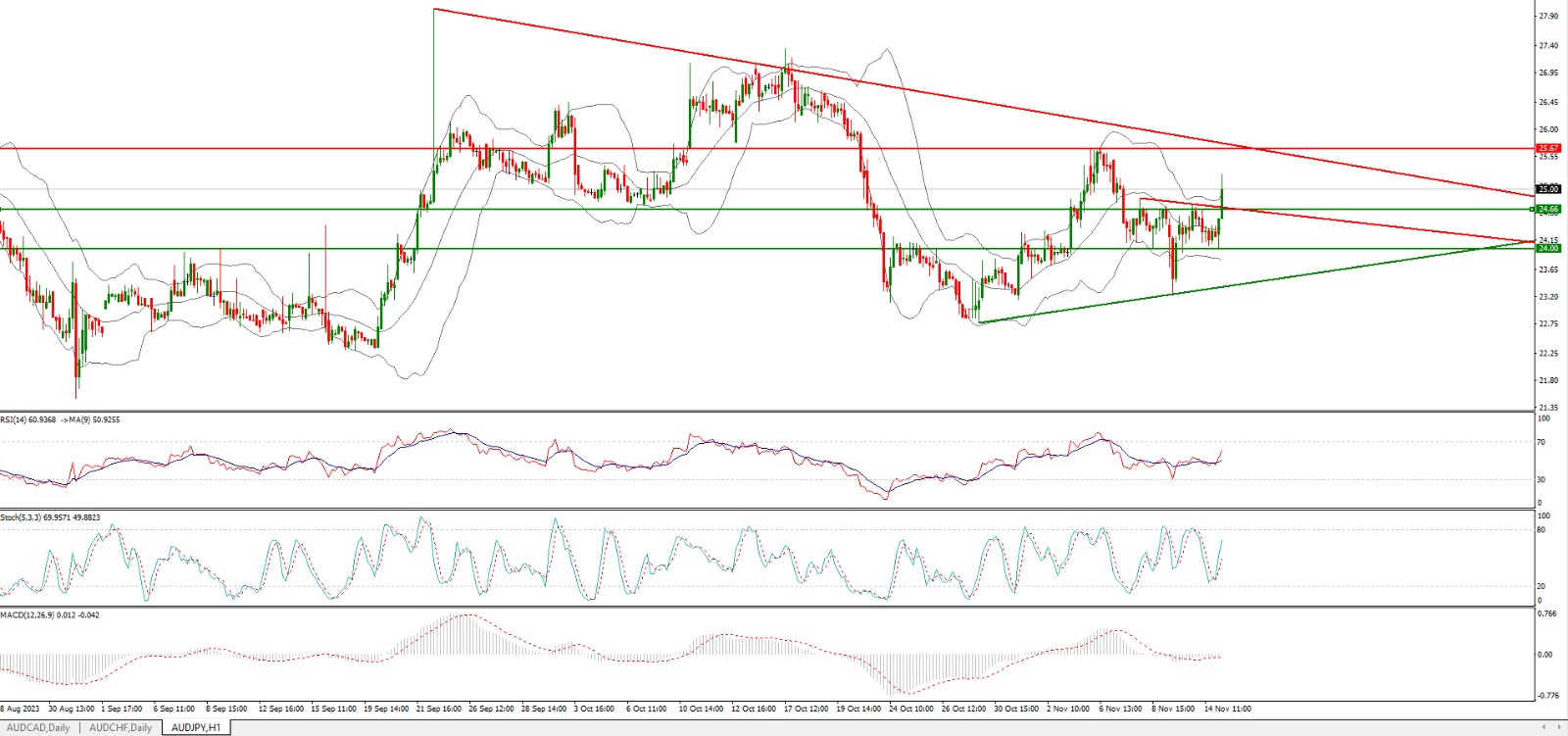
Task: Click the black 25.00 current price label
Action: [1548, 189]
